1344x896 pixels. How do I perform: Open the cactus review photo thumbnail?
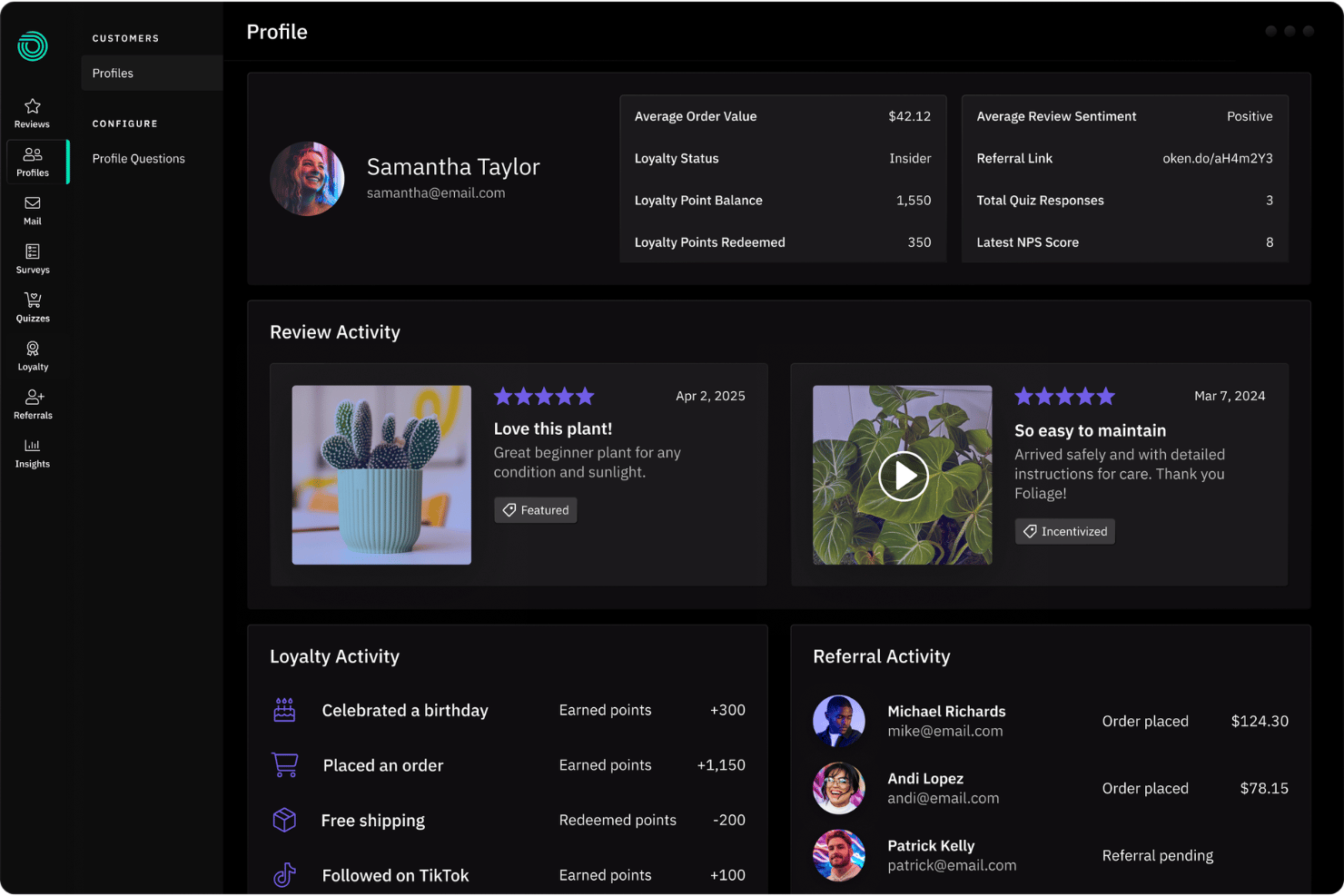(x=381, y=475)
